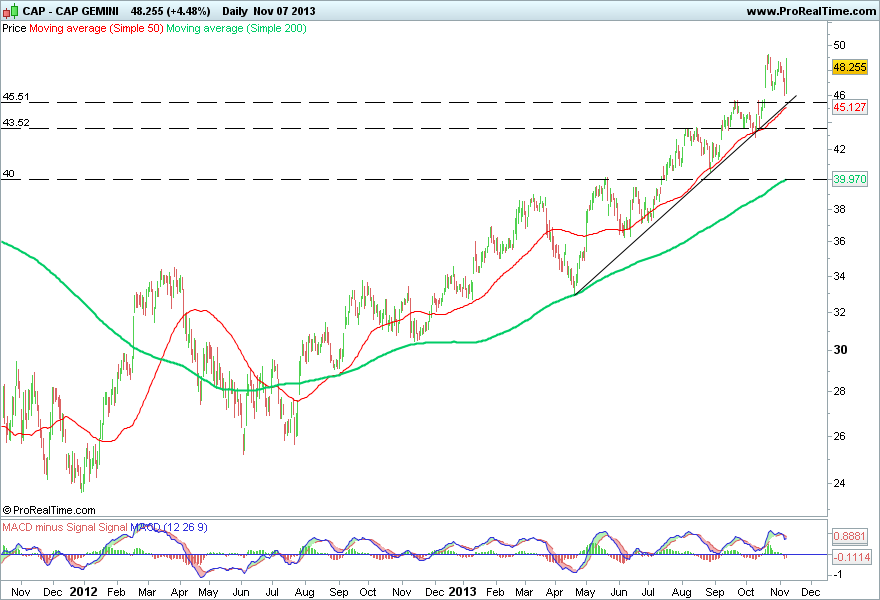
Task: Click the bold 30 price axis label
Action: (840, 350)
